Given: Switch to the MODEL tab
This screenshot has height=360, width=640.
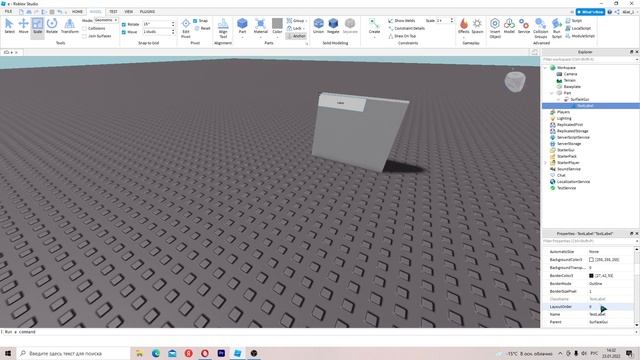Looking at the screenshot, I should (96, 11).
